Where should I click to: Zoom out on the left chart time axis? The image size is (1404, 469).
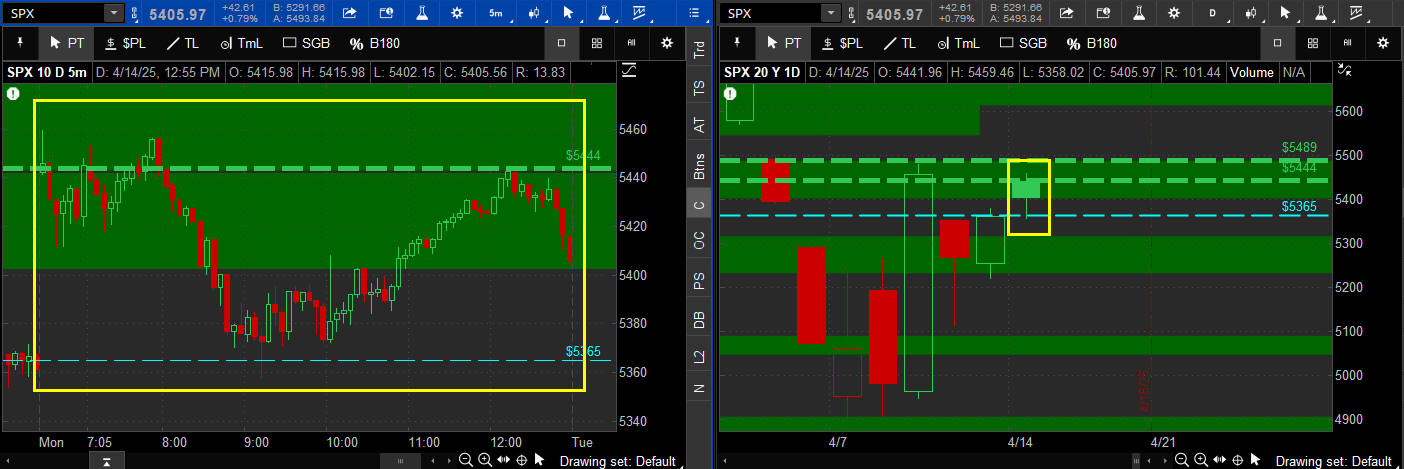point(466,460)
